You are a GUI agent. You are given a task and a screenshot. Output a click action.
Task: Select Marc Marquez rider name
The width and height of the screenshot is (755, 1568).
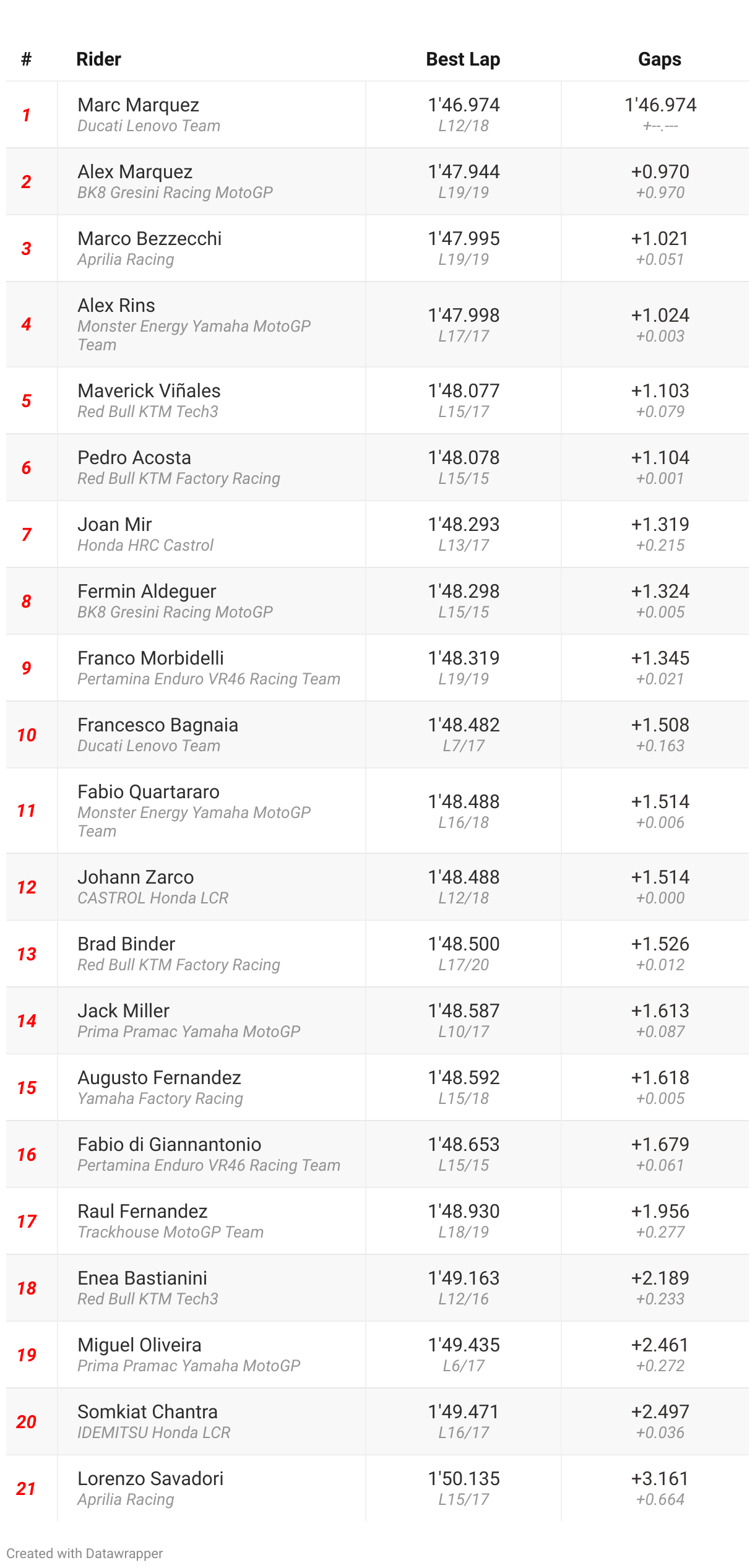[138, 105]
